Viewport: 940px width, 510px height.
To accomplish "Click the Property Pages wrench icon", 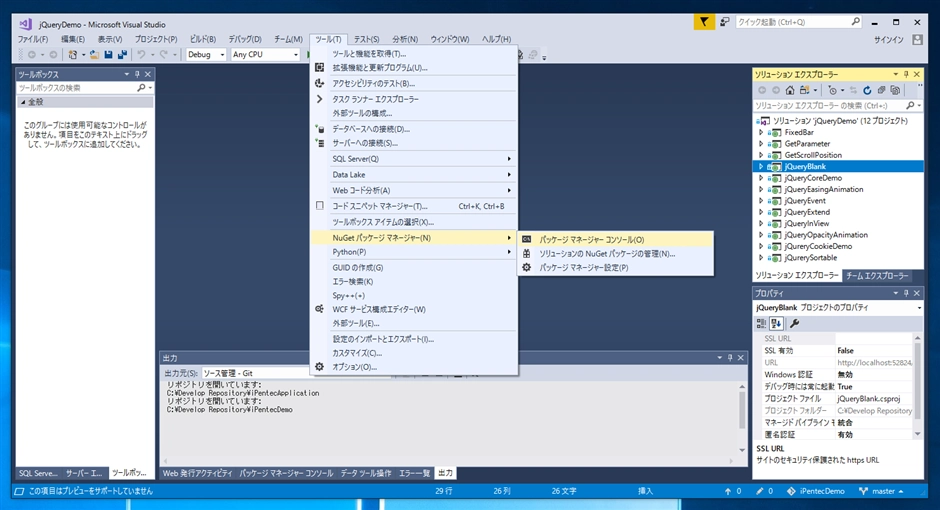I will point(794,323).
